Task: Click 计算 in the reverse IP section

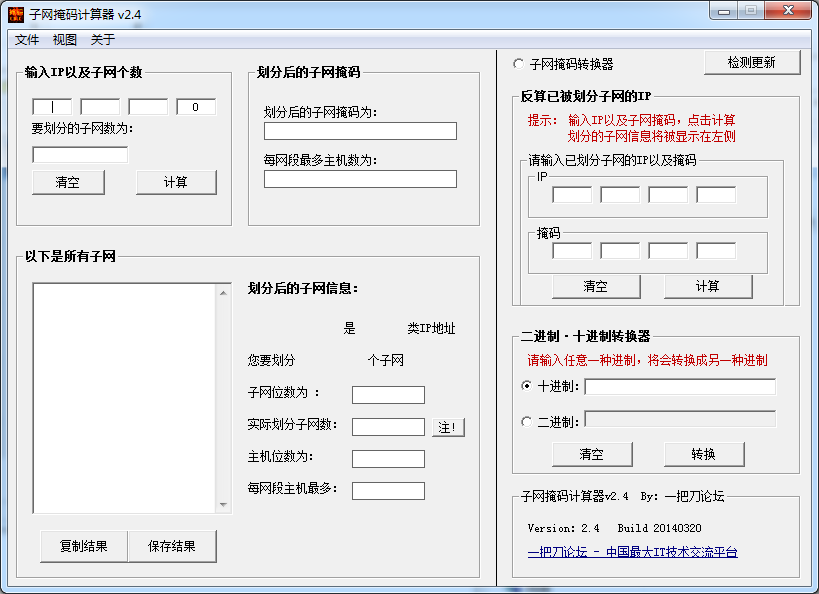Action: click(708, 286)
